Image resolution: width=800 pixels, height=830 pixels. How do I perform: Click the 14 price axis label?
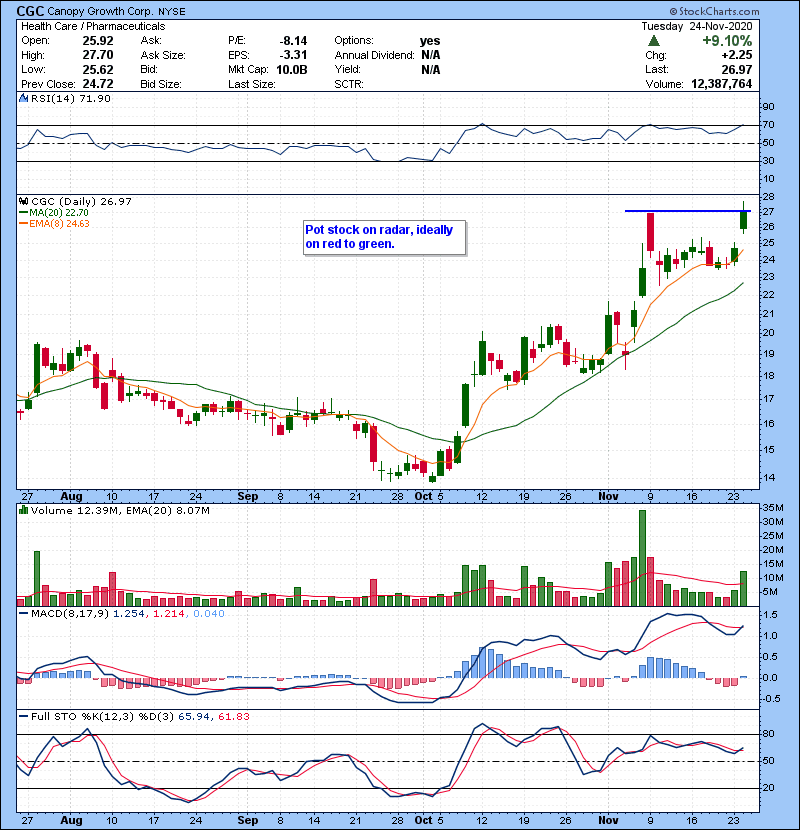[x=768, y=477]
